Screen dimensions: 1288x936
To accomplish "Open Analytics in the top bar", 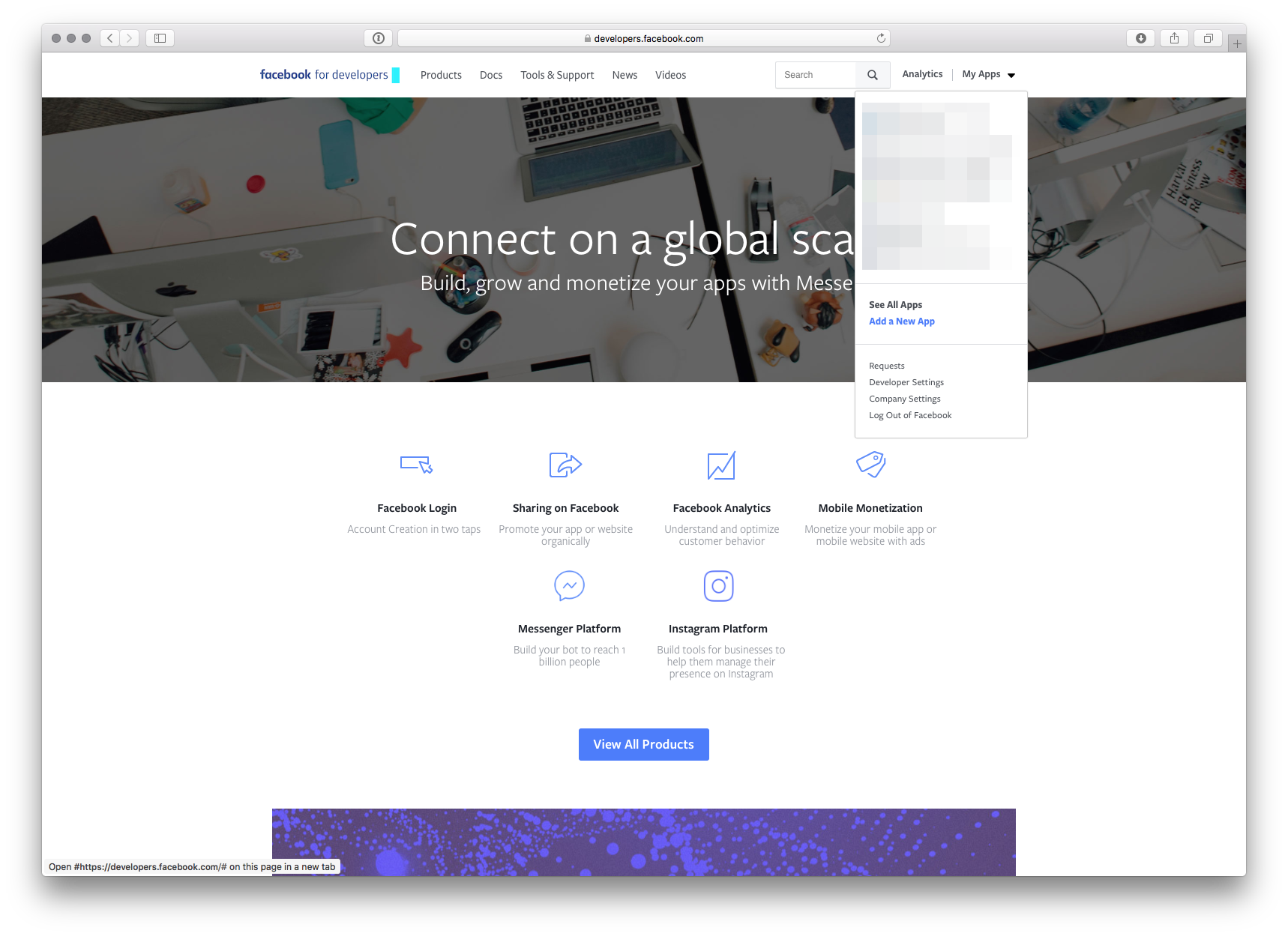I will tap(922, 74).
